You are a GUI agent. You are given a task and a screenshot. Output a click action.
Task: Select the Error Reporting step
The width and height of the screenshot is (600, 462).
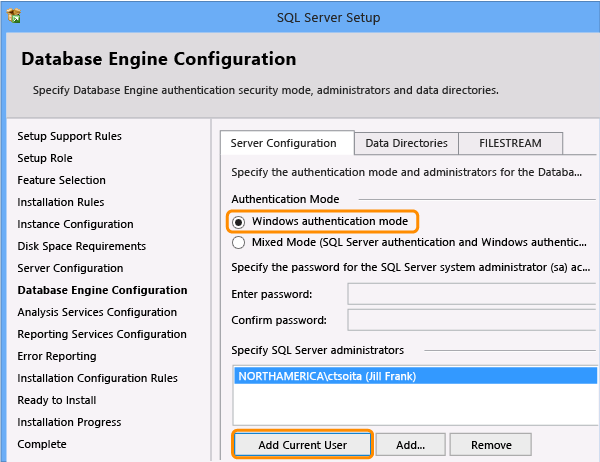(x=57, y=356)
